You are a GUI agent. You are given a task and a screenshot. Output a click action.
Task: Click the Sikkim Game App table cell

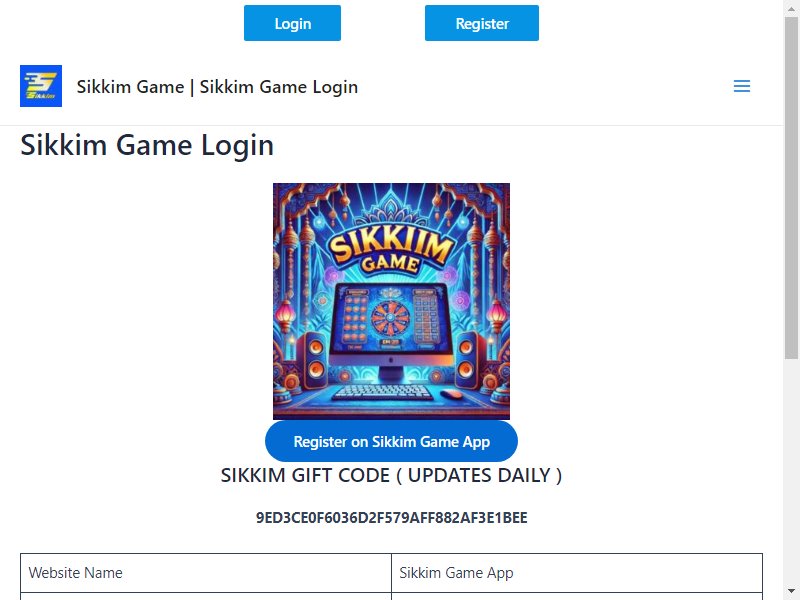pyautogui.click(x=577, y=573)
